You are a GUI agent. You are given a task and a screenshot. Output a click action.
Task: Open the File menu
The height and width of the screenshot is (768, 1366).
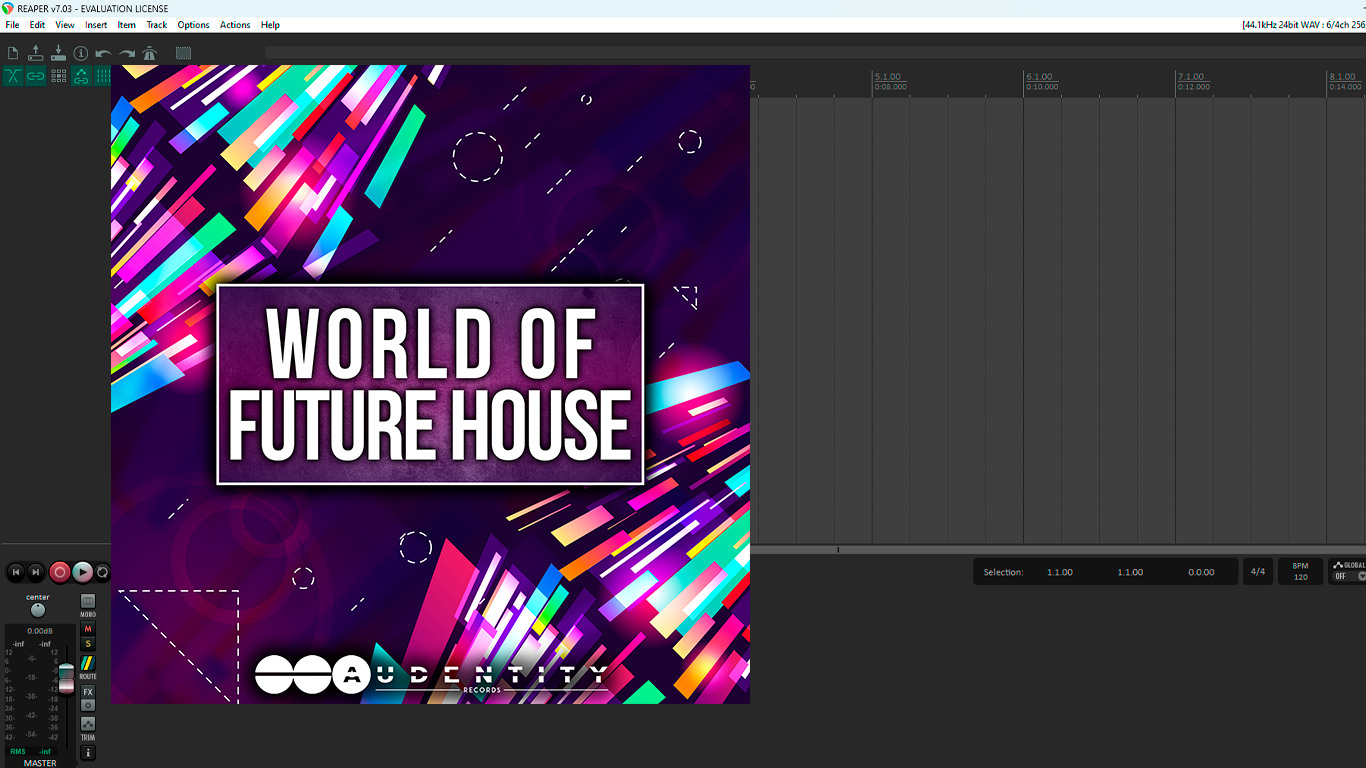pos(12,25)
